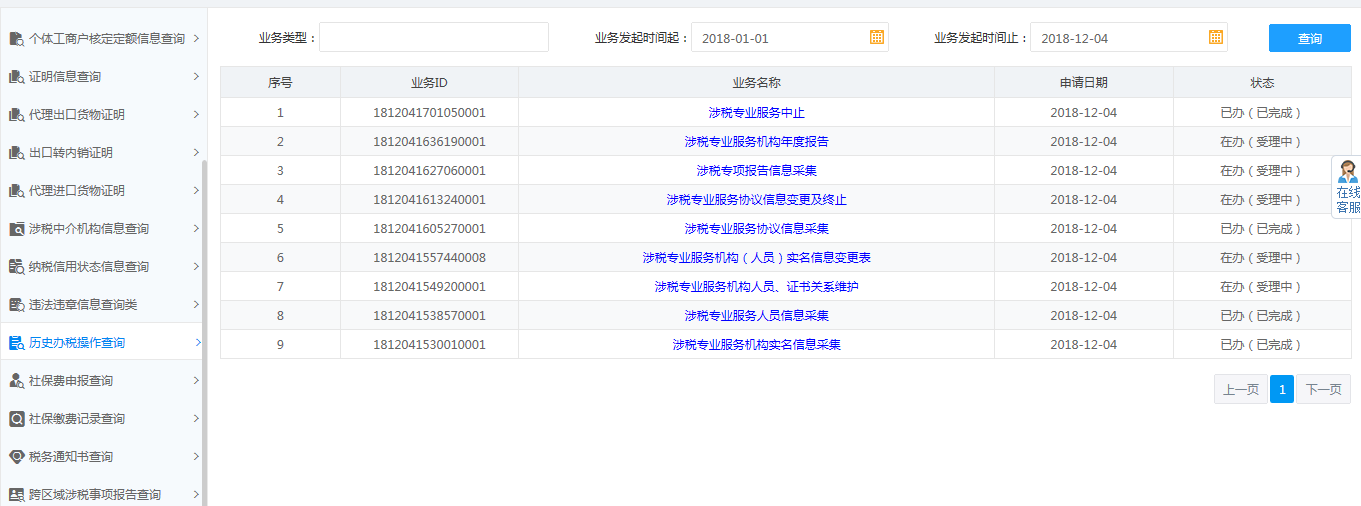Click the 业务类型 input field
This screenshot has height=506, width=1361.
tap(433, 38)
